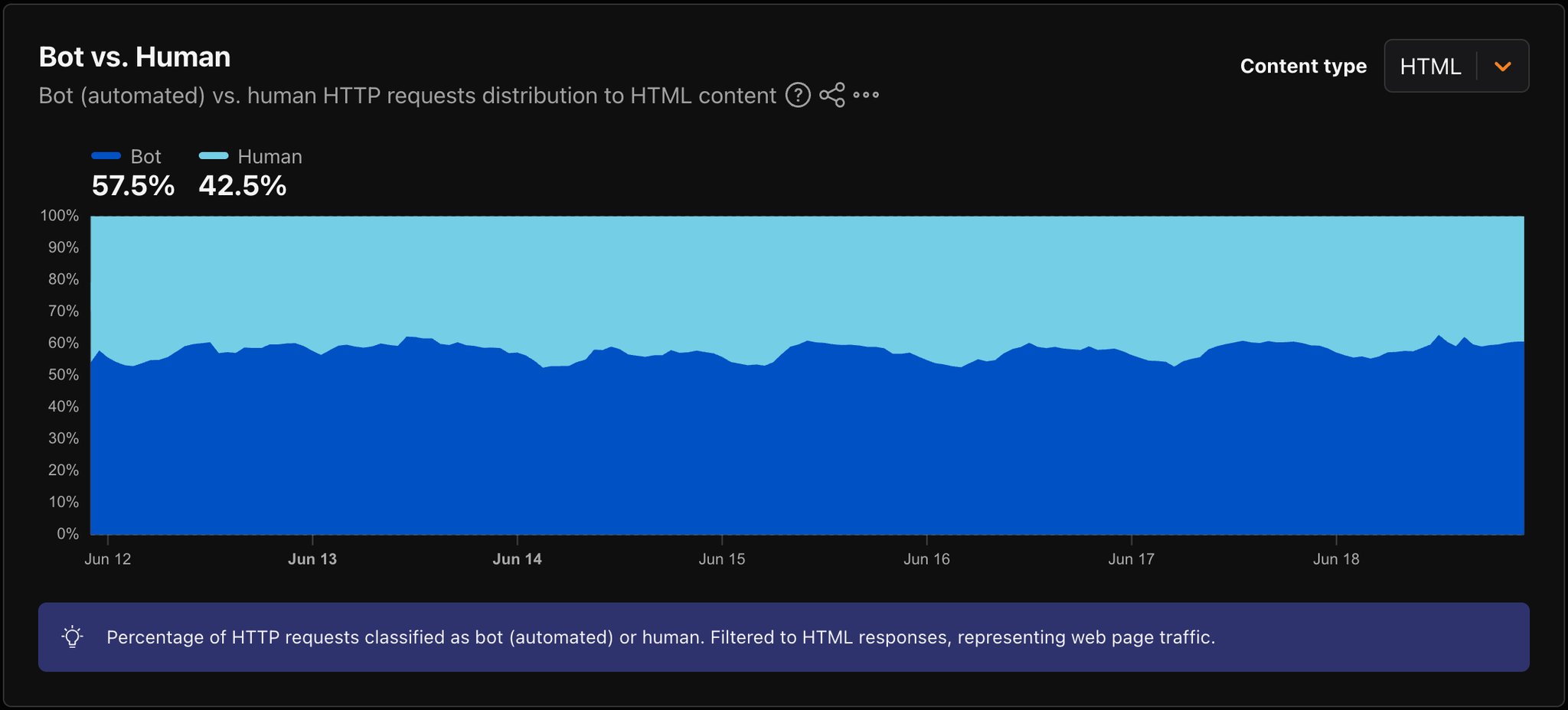Viewport: 1568px width, 710px height.
Task: Open the Content type HTML dropdown
Action: tap(1456, 66)
